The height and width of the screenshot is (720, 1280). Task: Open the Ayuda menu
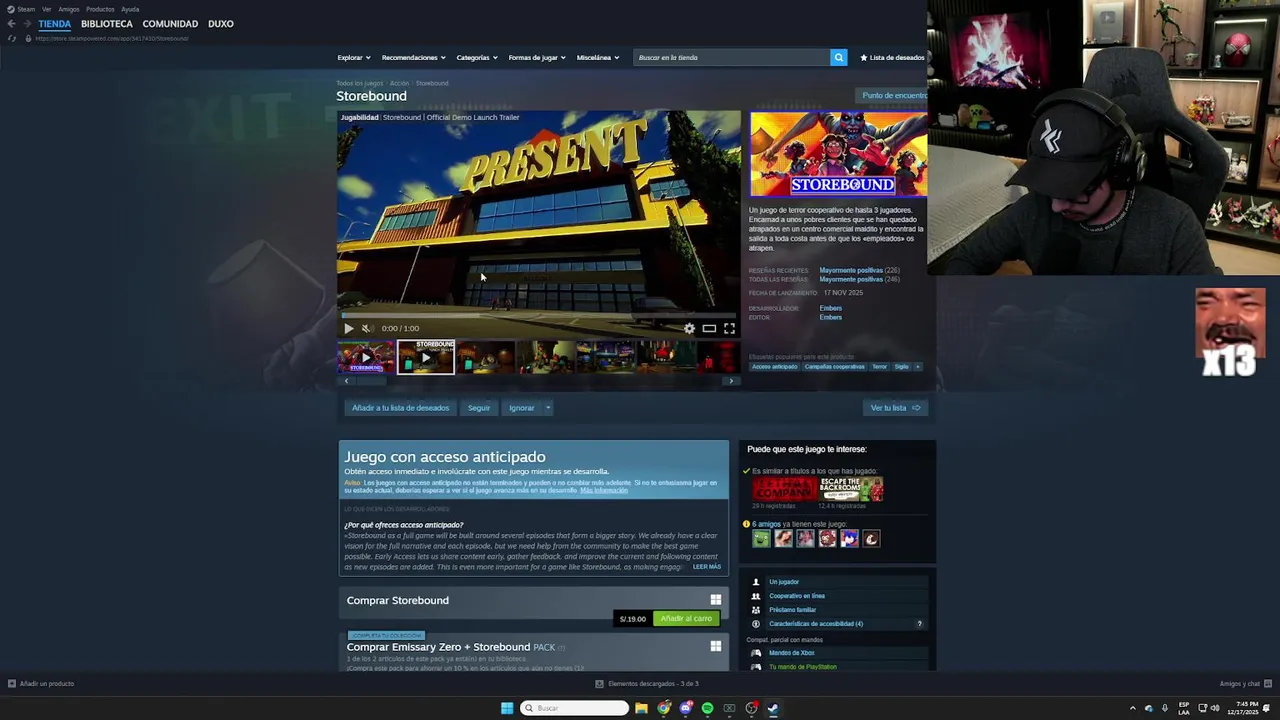(130, 9)
